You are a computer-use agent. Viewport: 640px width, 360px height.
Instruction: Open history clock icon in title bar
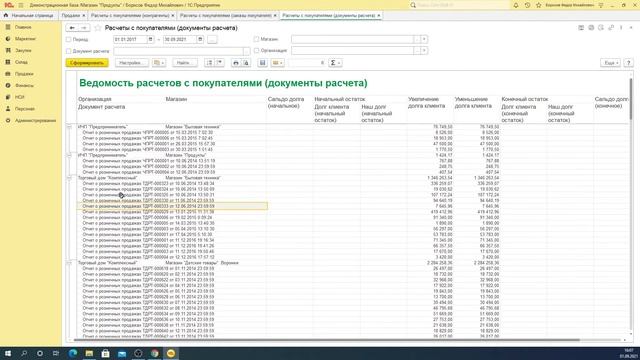527,5
